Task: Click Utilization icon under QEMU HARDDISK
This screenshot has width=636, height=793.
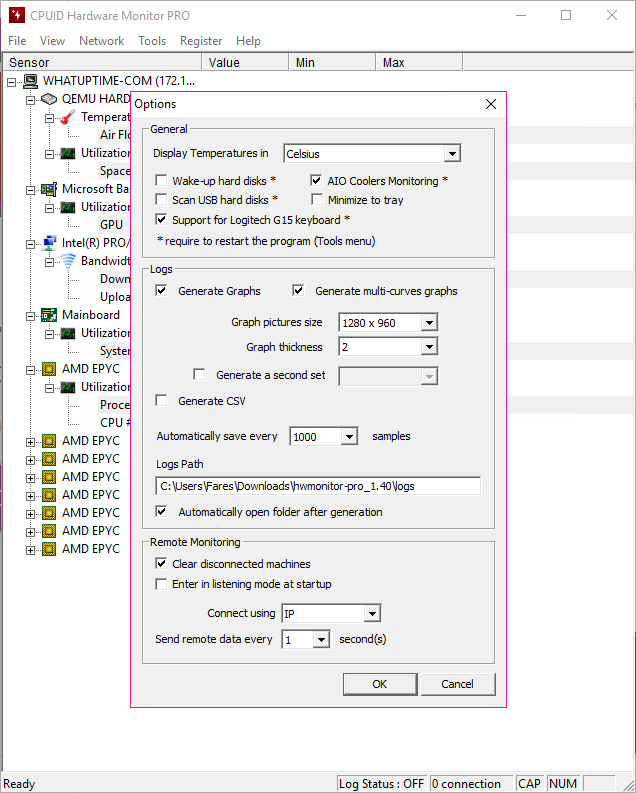Action: (68, 153)
